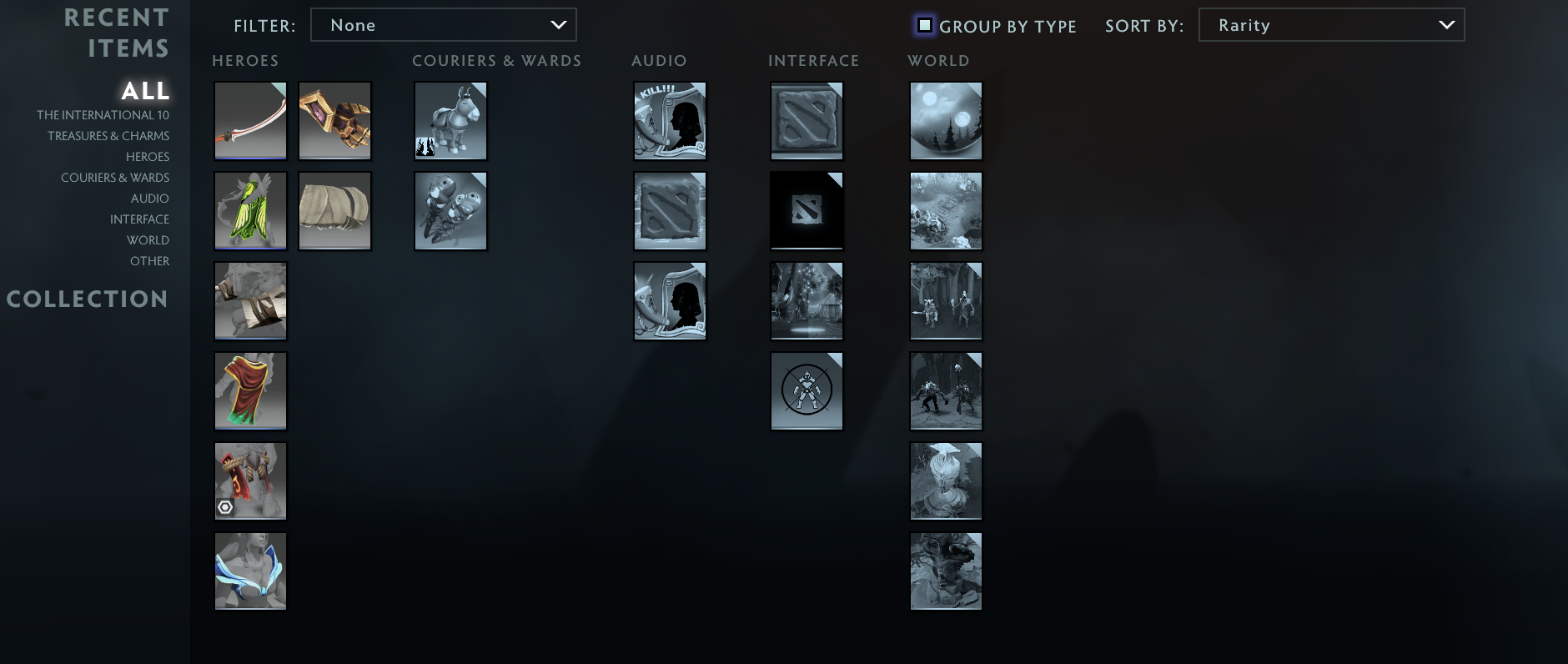Select the Couriers & Wards sidebar category
Image resolution: width=1568 pixels, height=664 pixels.
[115, 178]
